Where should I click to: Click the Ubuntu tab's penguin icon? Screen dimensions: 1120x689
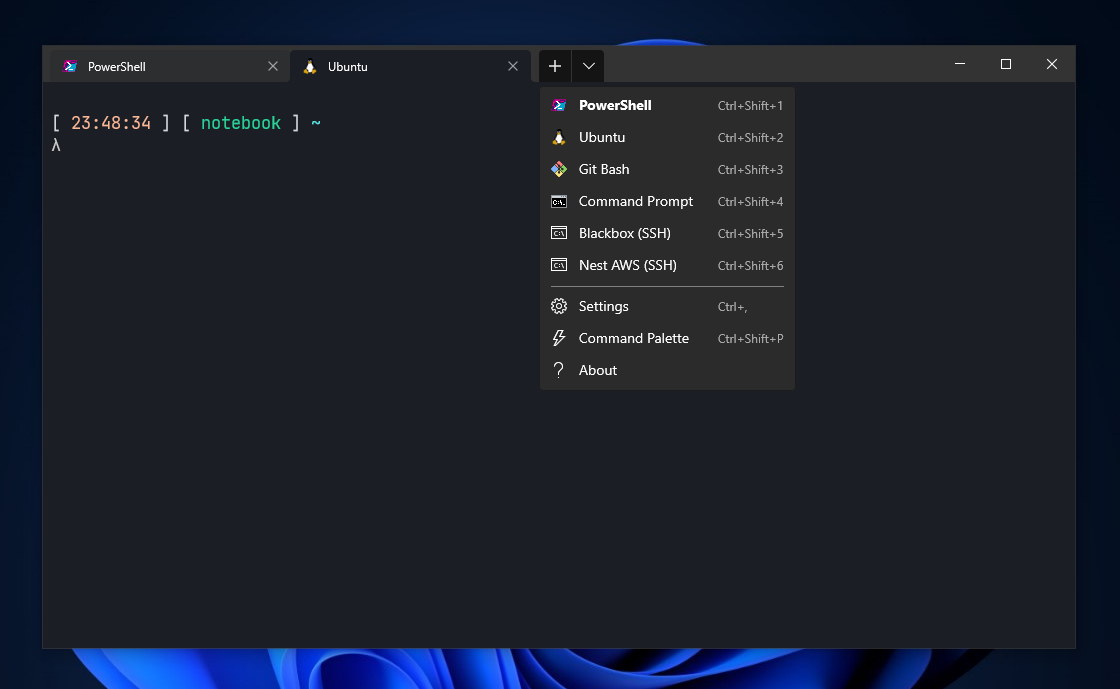(310, 66)
